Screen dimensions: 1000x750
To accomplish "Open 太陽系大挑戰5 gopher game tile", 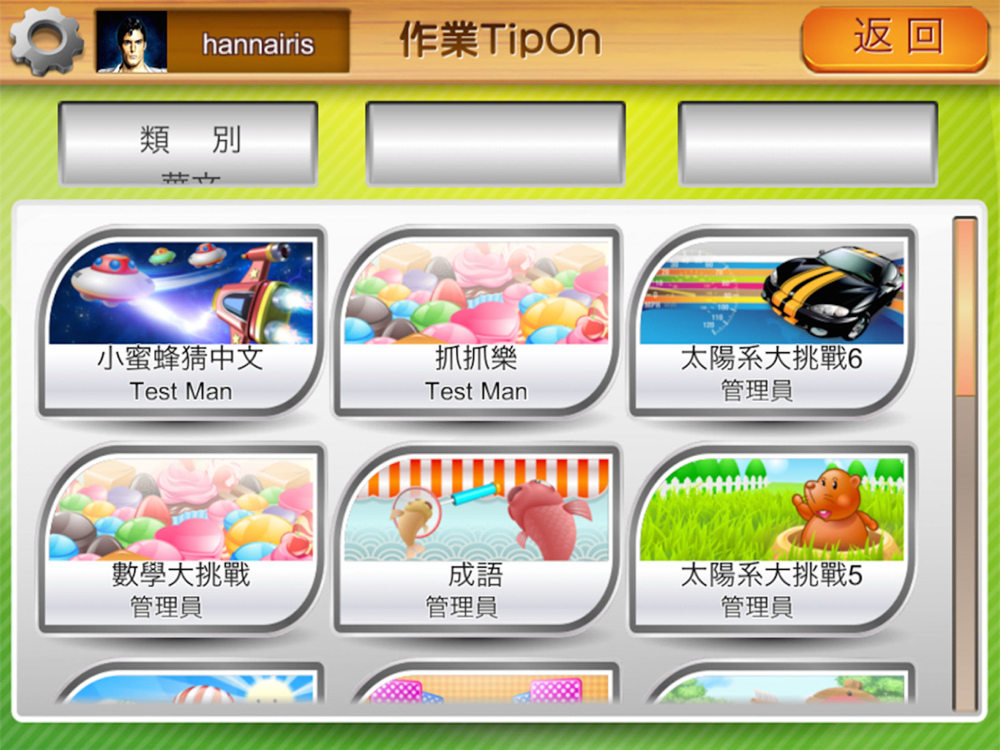I will pyautogui.click(x=772, y=538).
